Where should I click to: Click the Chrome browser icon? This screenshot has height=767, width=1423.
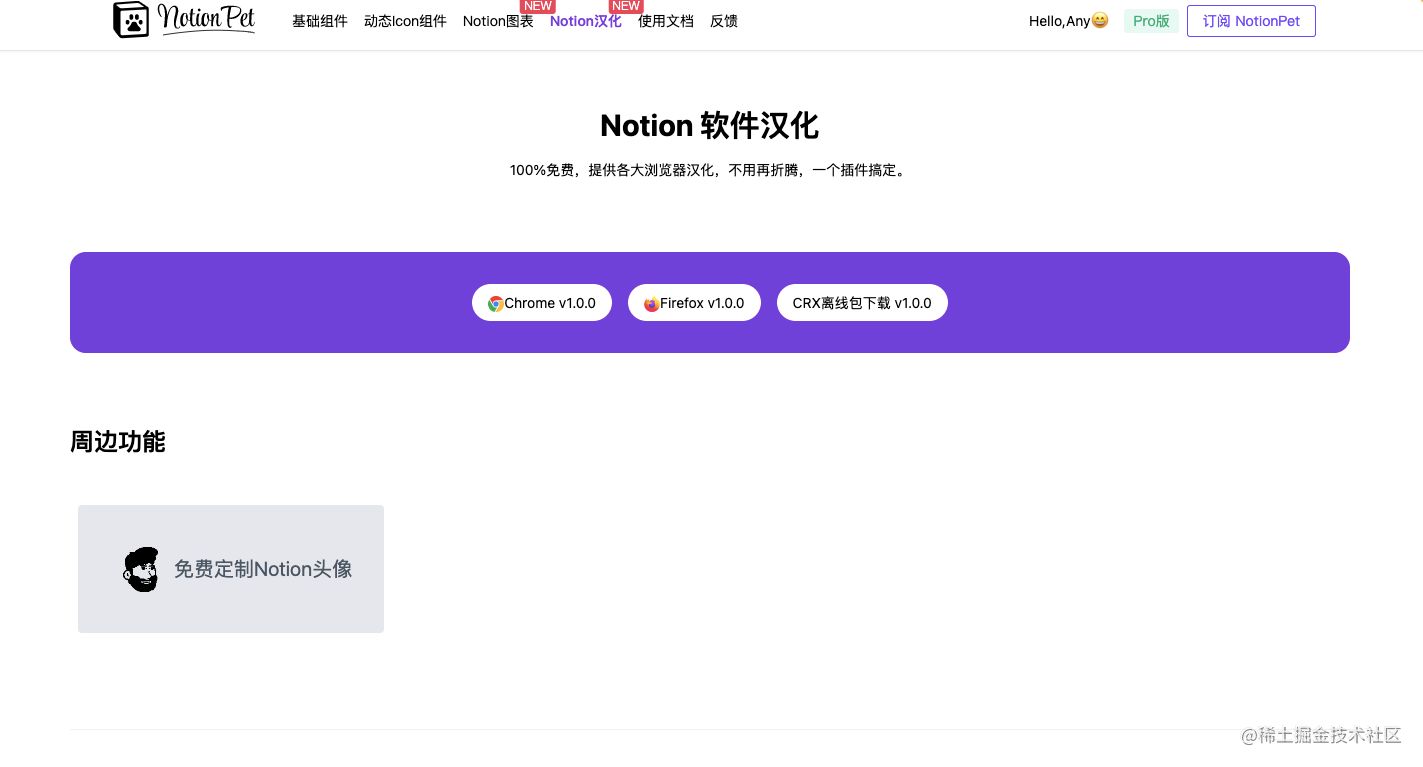[496, 304]
